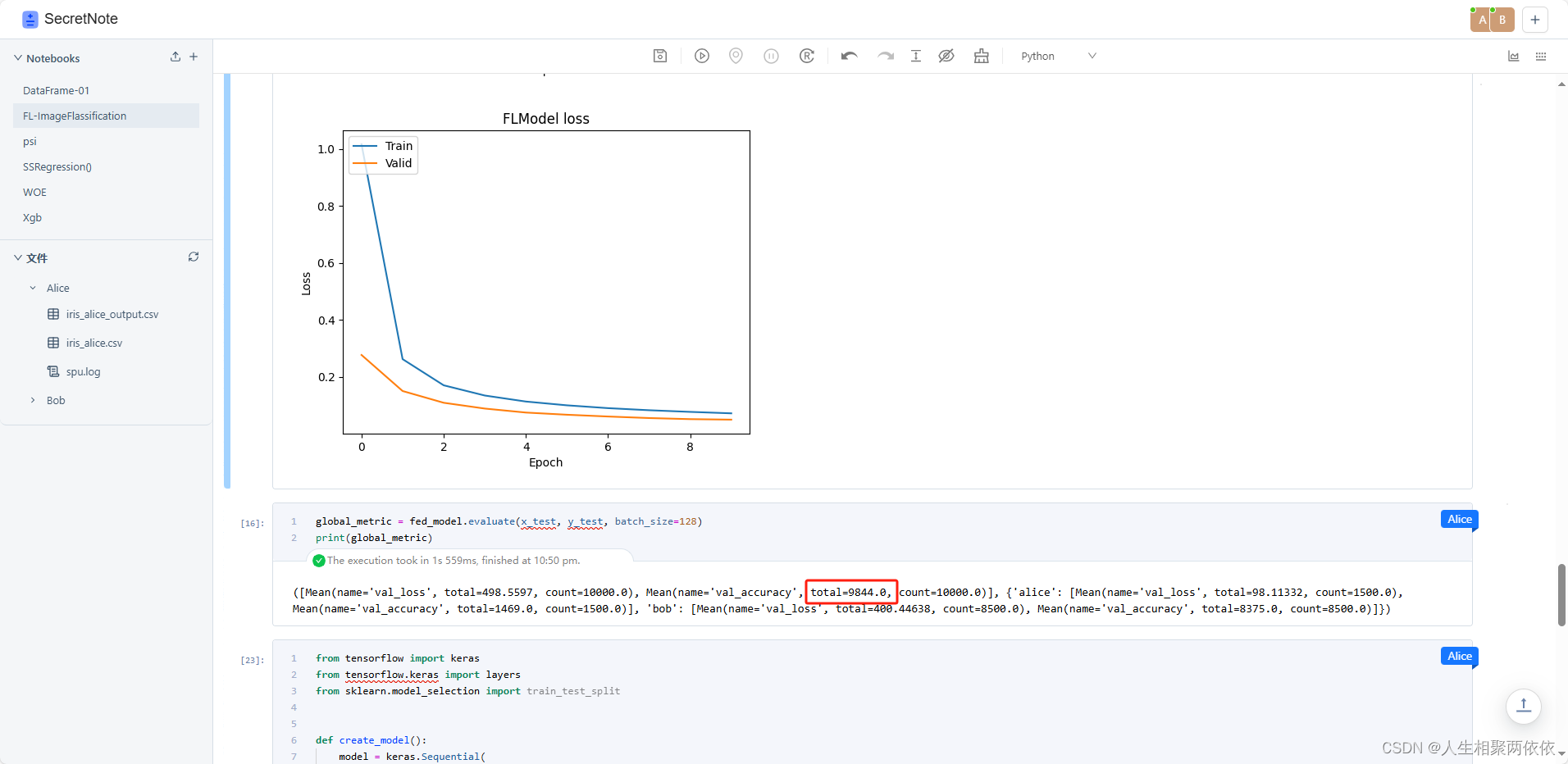Refresh the files list
1568x764 pixels.
(x=194, y=257)
